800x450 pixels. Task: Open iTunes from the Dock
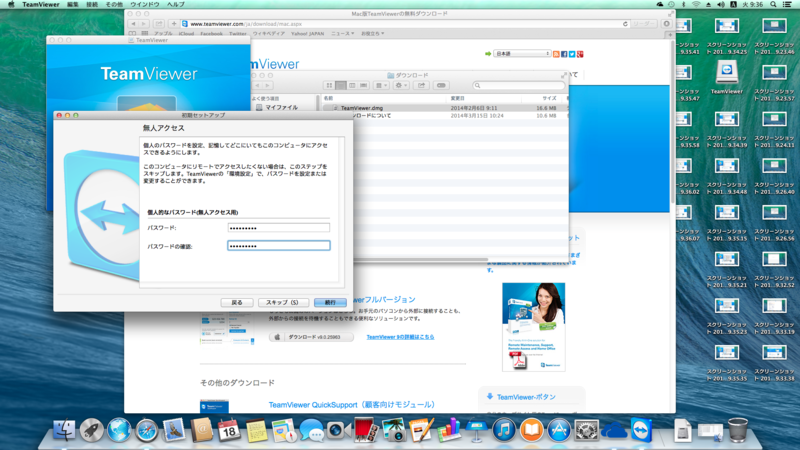point(504,430)
